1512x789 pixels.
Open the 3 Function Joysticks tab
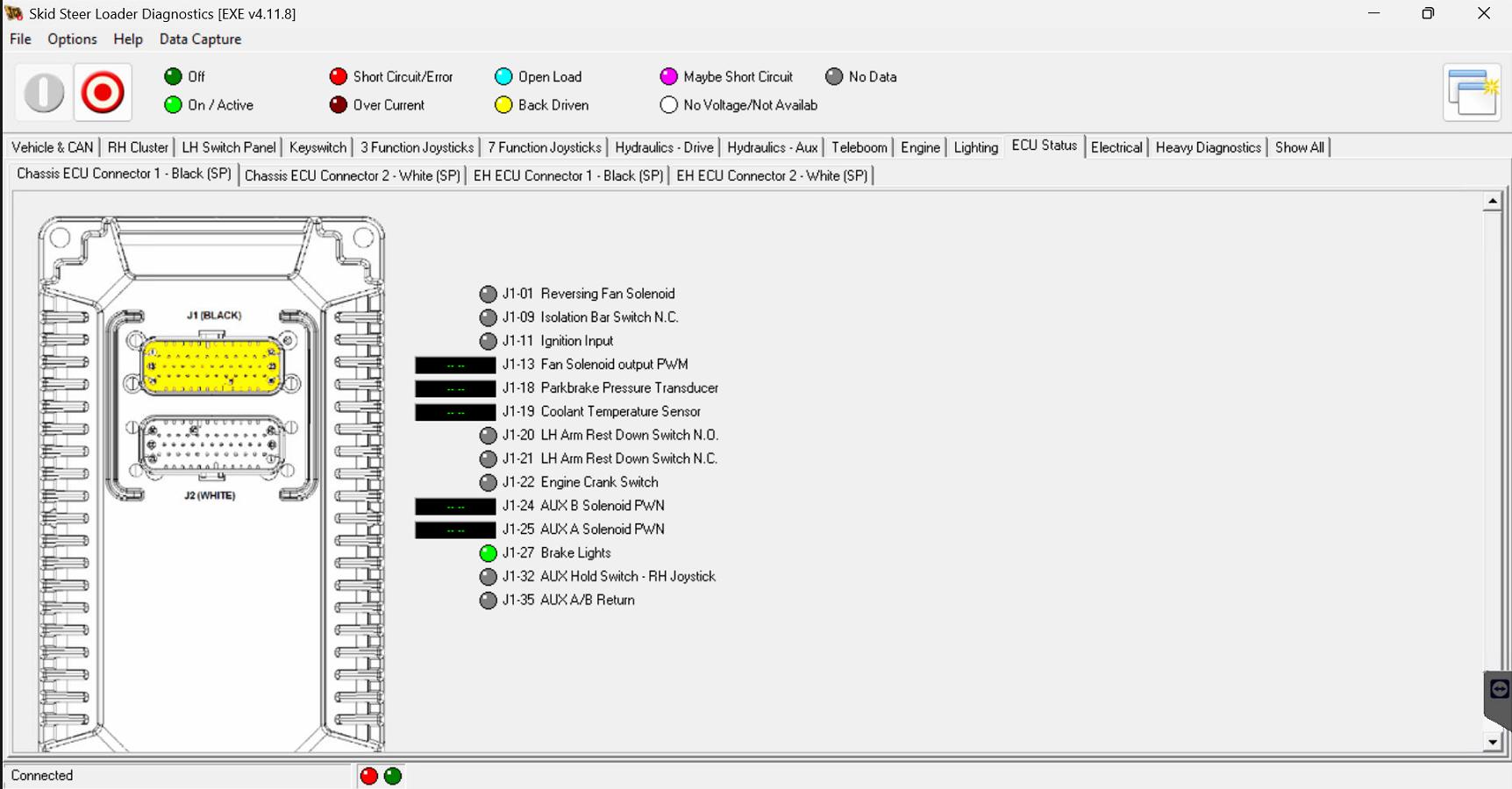tap(417, 147)
